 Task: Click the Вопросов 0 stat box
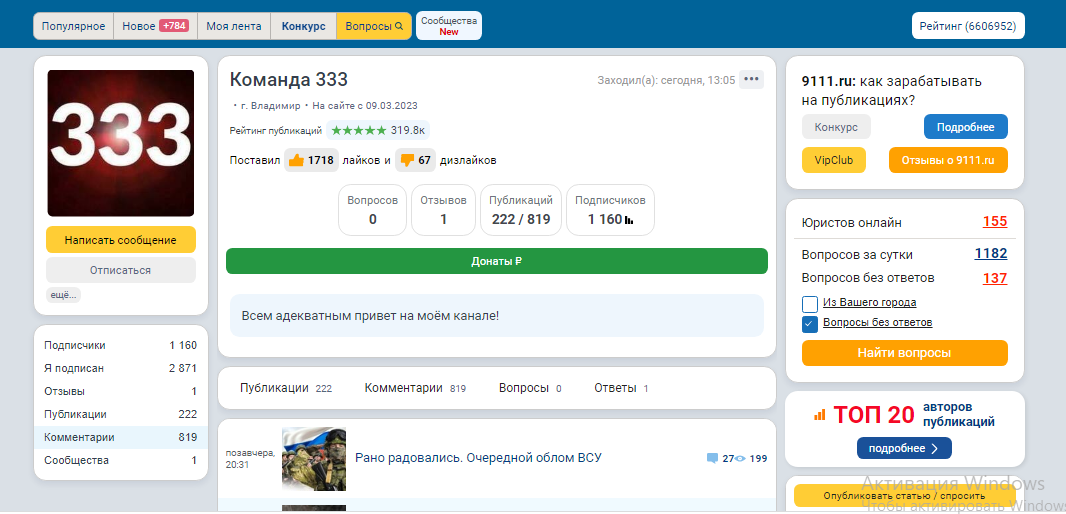tap(373, 210)
